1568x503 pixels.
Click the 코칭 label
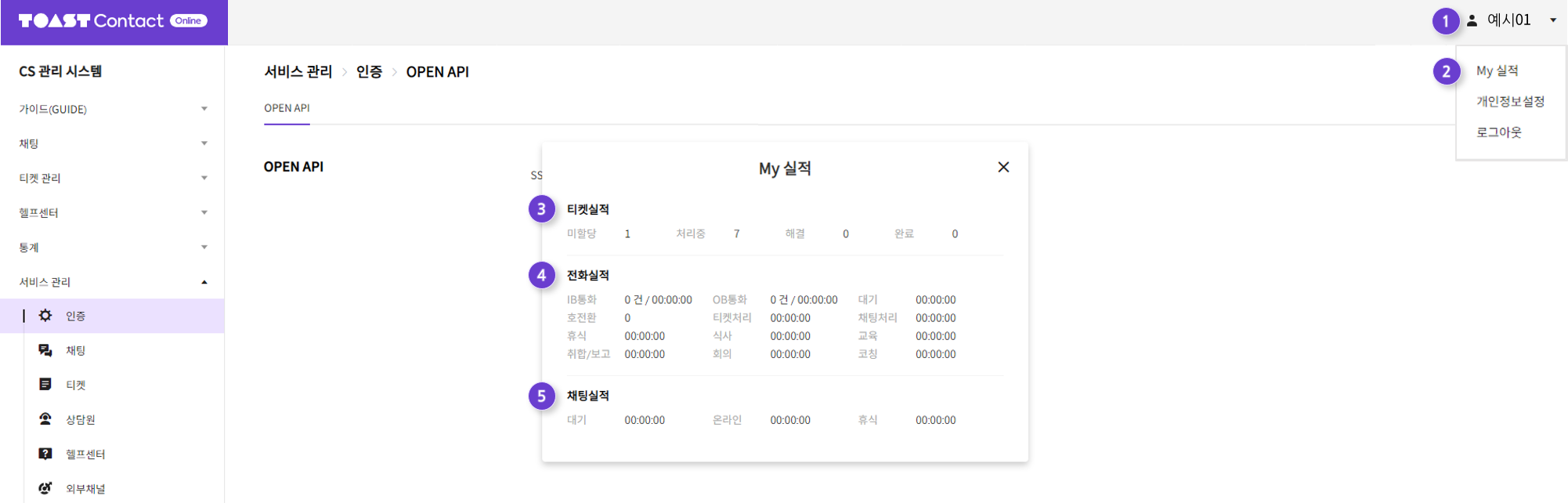click(x=868, y=354)
